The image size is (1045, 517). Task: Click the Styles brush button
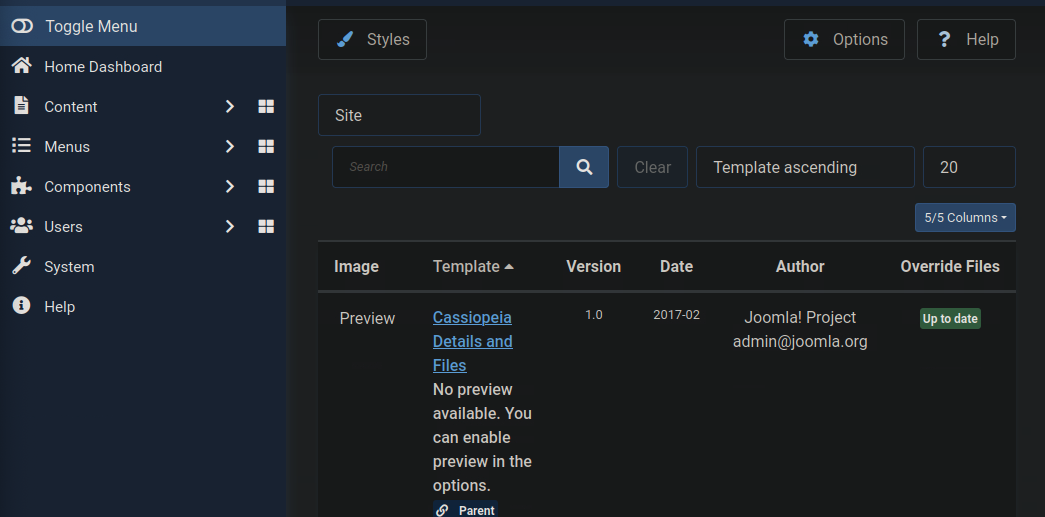(x=372, y=40)
